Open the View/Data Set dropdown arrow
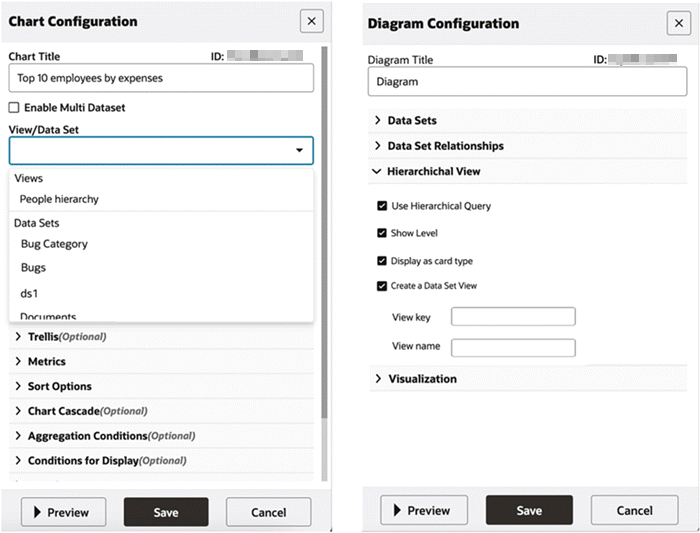This screenshot has height=533, width=700. tap(298, 151)
